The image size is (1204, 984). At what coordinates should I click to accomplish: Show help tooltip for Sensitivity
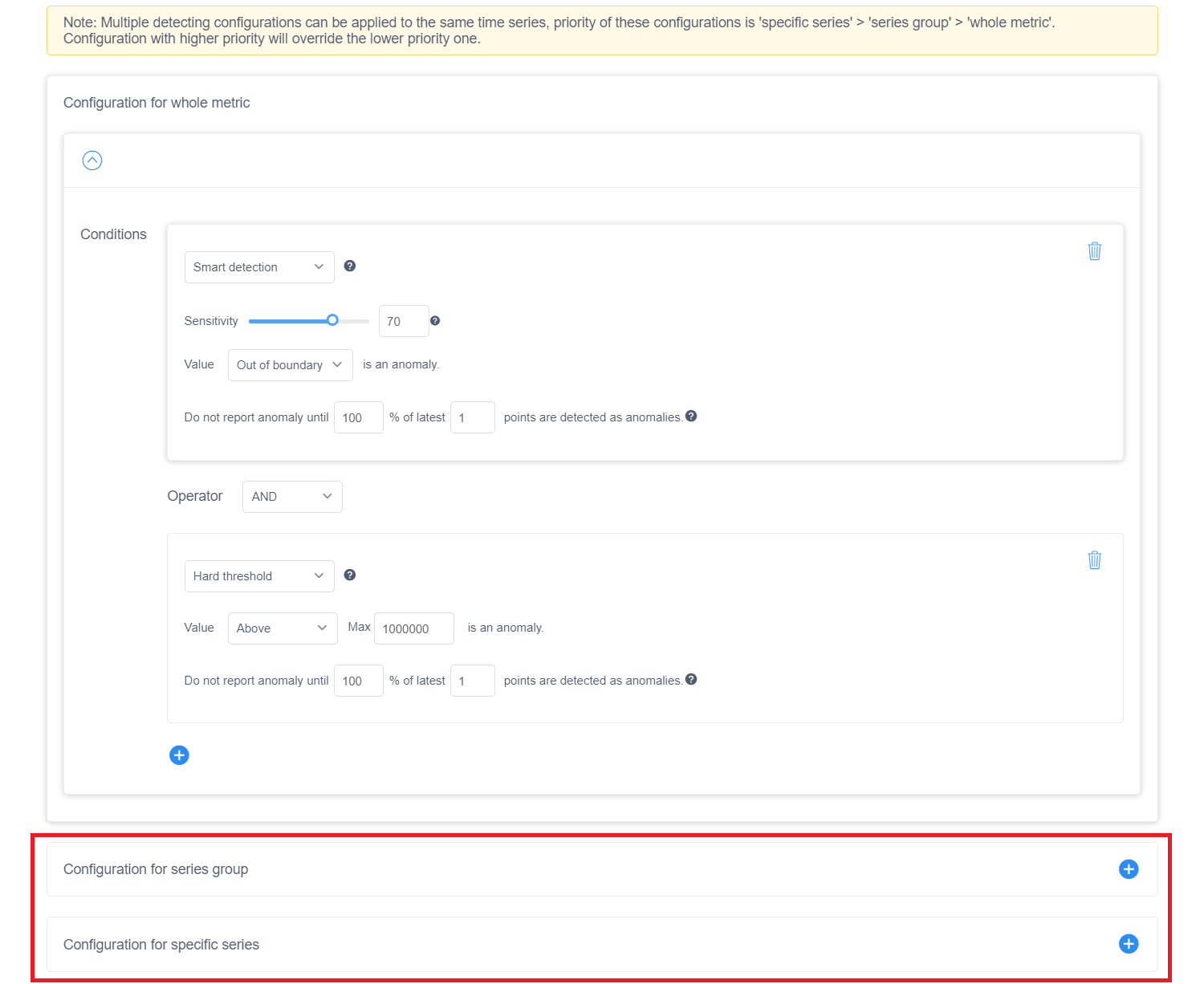coord(435,321)
